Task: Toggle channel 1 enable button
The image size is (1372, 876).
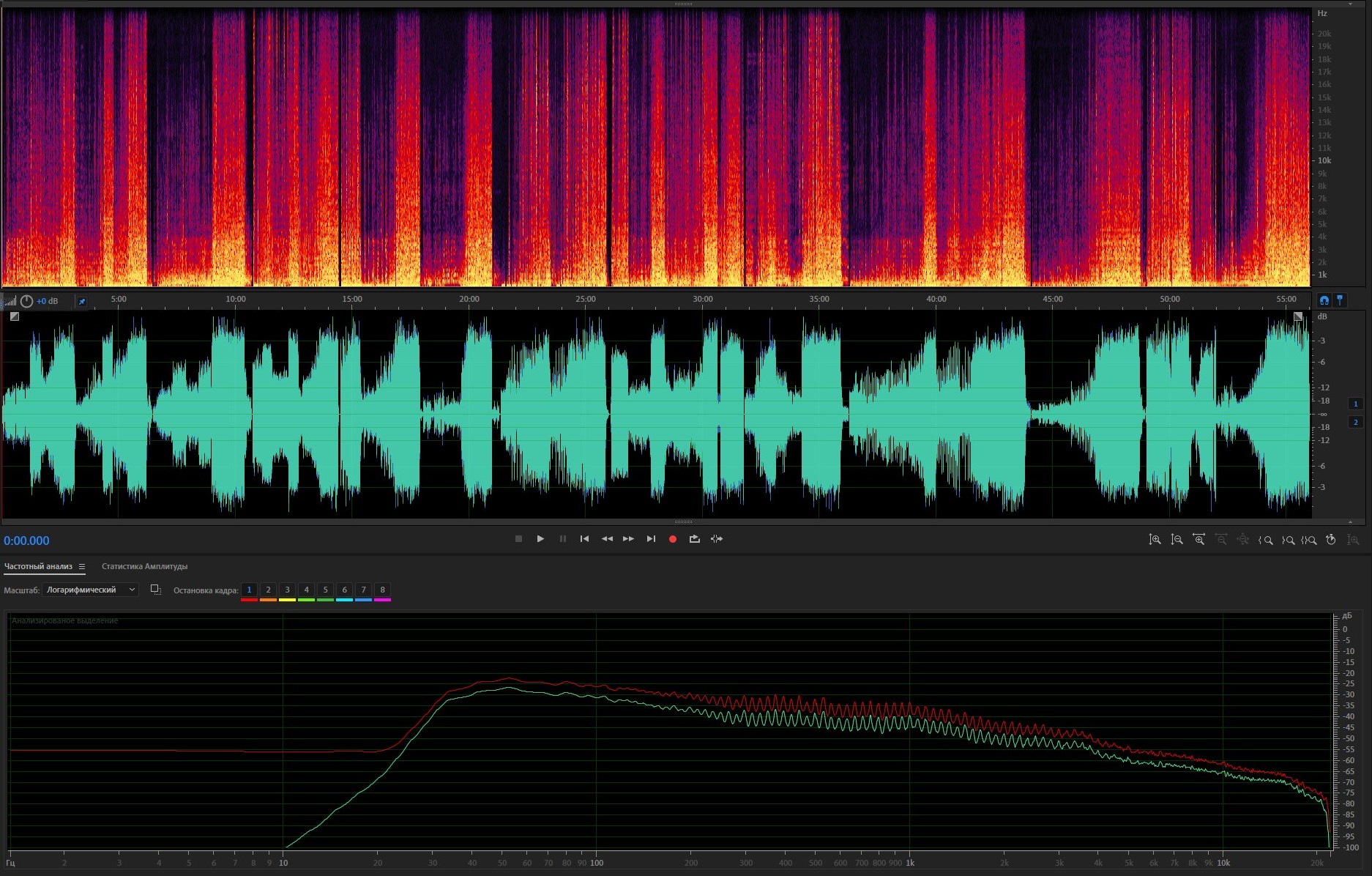Action: coord(1355,404)
